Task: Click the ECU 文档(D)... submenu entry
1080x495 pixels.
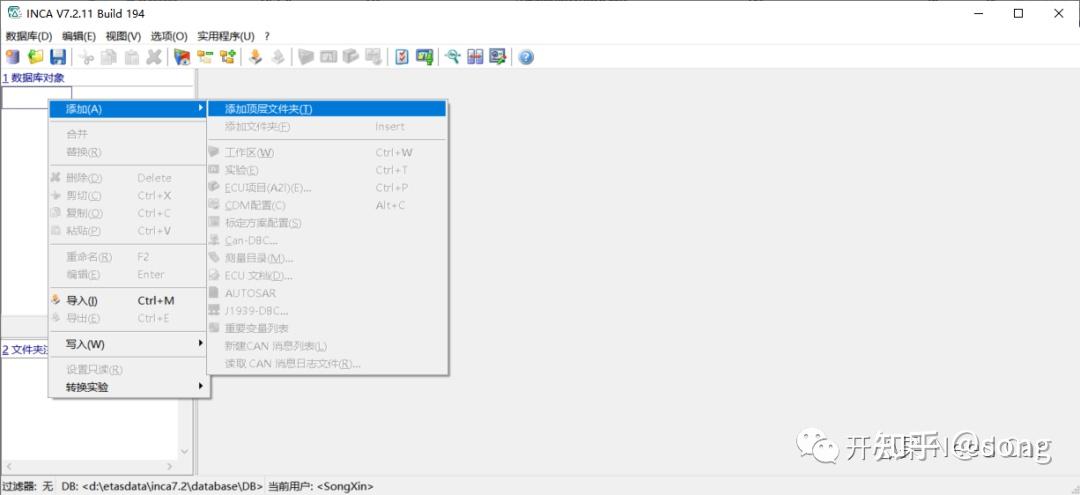Action: click(326, 275)
